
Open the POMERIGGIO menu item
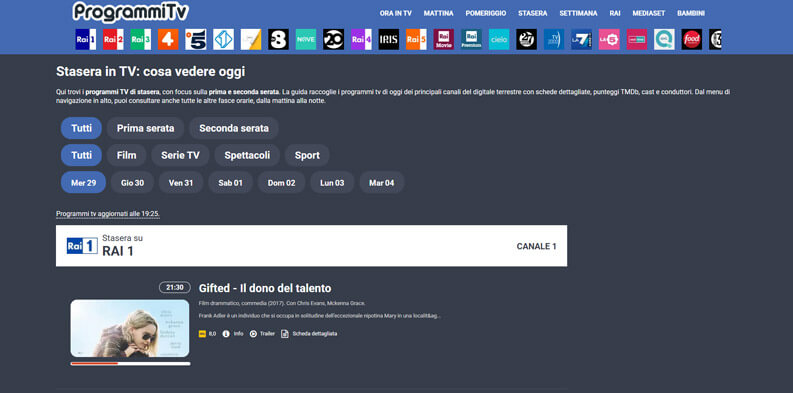point(486,14)
